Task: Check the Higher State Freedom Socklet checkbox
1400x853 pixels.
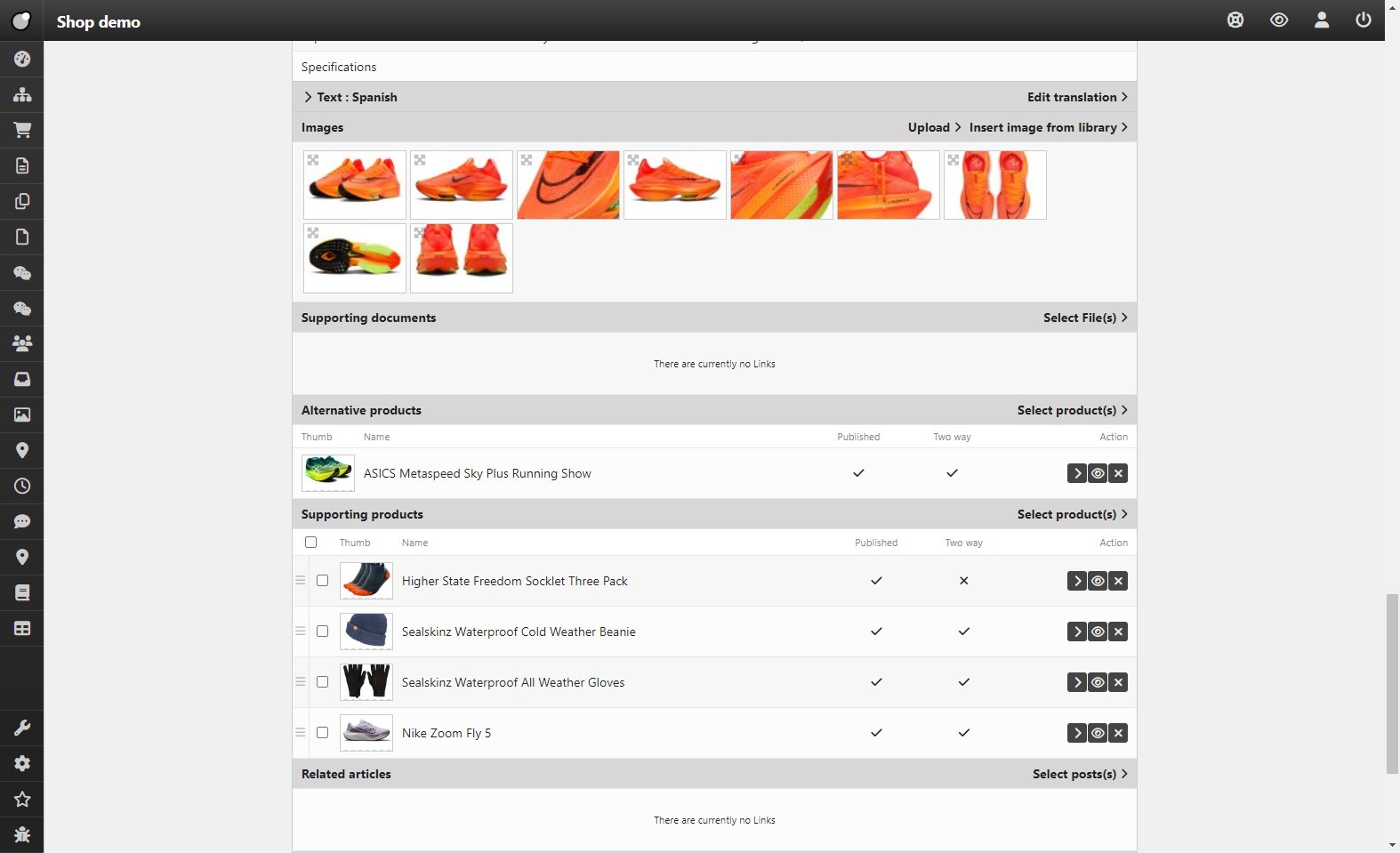Action: coord(322,581)
